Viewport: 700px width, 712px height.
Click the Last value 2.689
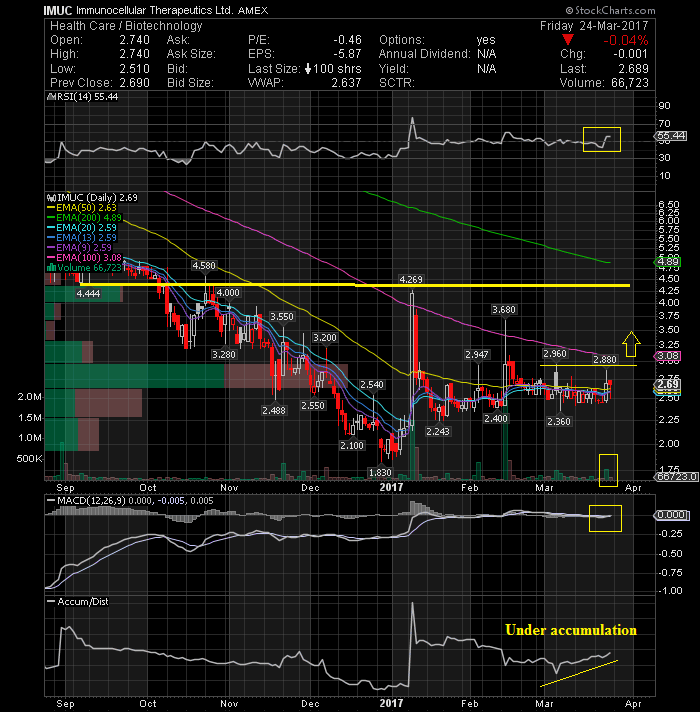(x=633, y=69)
